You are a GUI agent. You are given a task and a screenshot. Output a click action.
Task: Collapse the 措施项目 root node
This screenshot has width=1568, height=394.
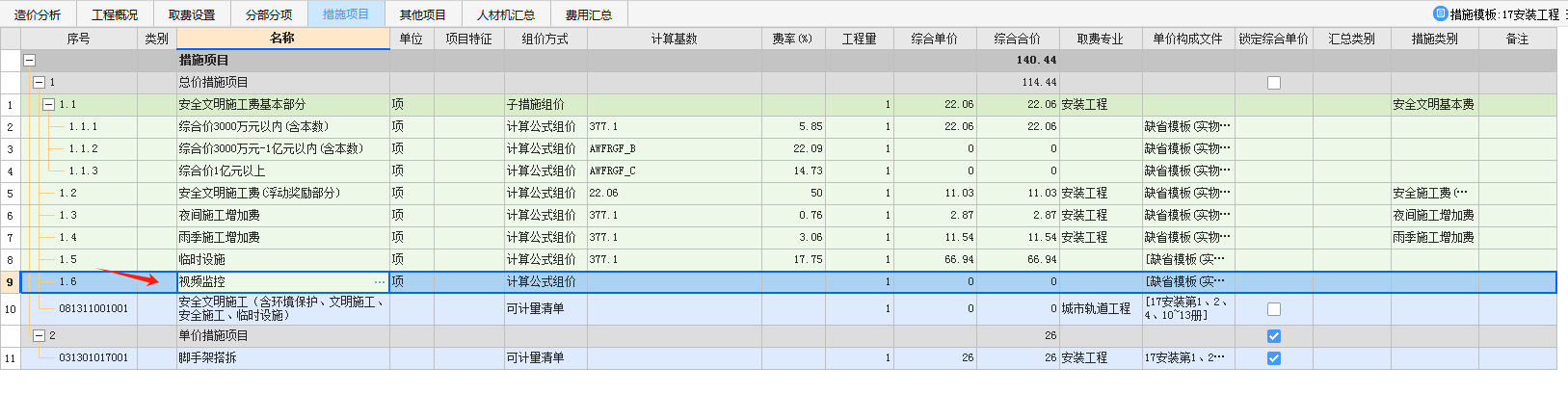click(x=29, y=60)
